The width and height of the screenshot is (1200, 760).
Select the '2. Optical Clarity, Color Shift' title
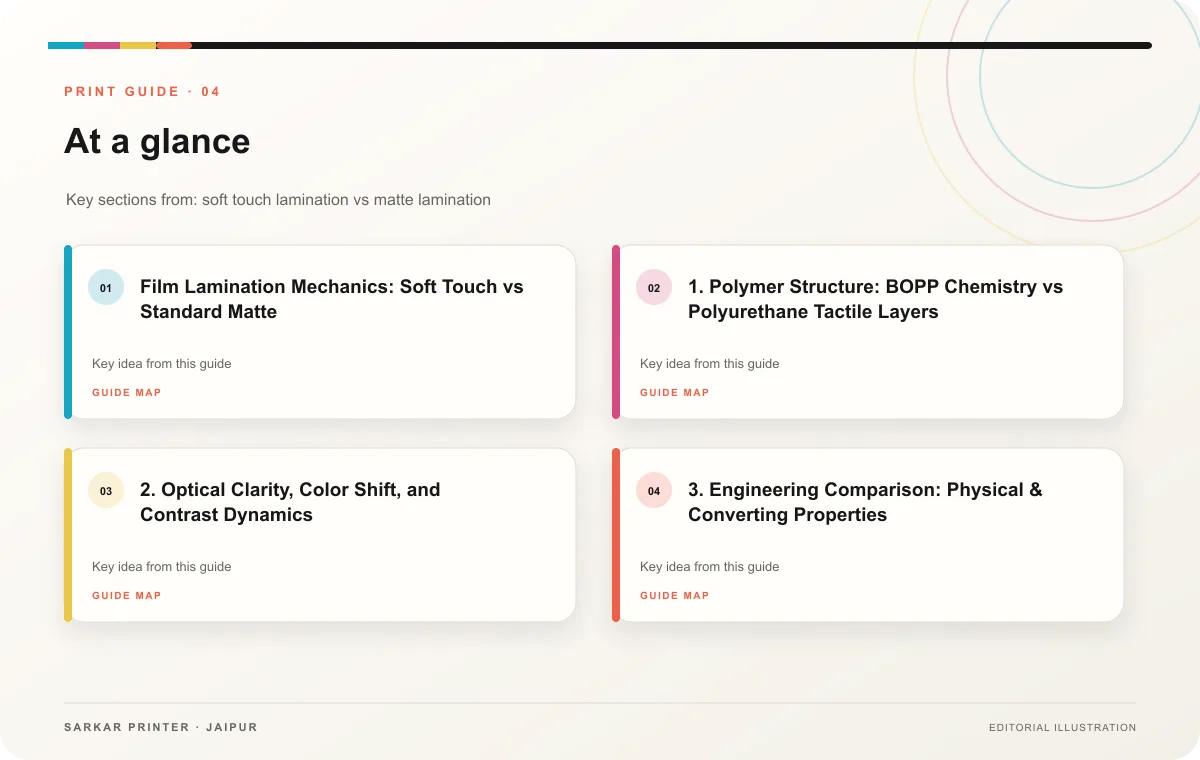point(290,502)
